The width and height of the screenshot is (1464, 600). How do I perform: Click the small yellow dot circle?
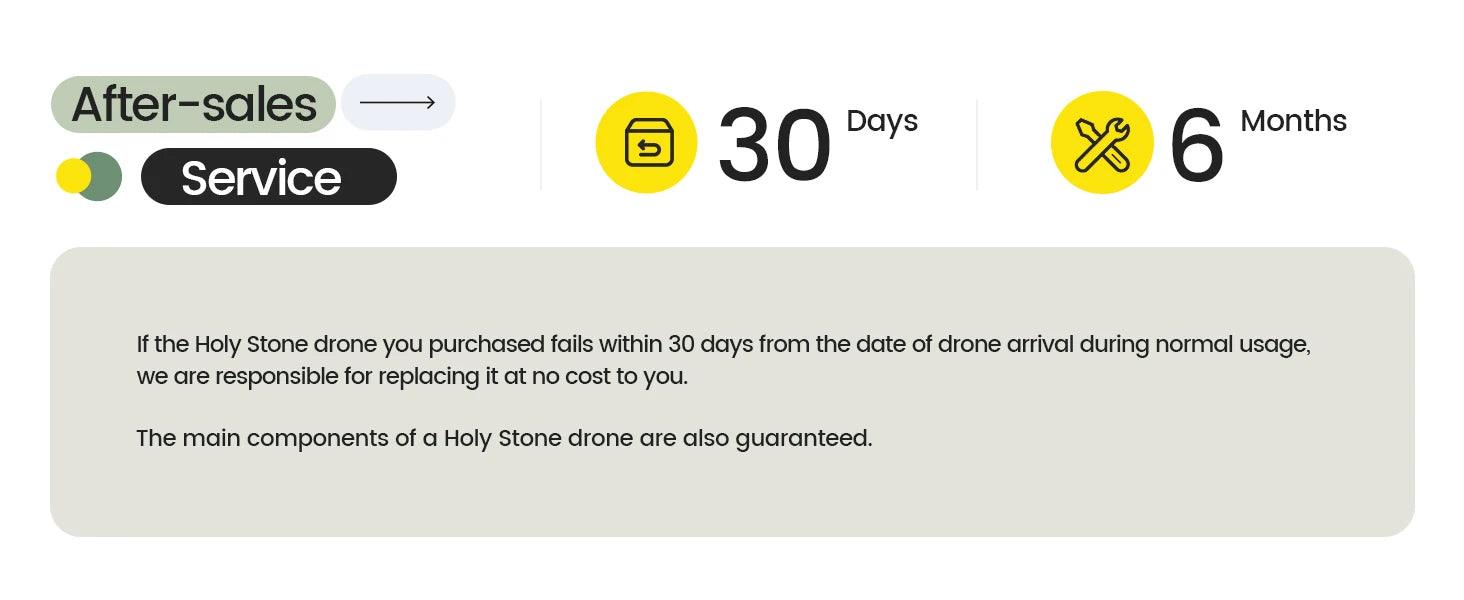73,176
